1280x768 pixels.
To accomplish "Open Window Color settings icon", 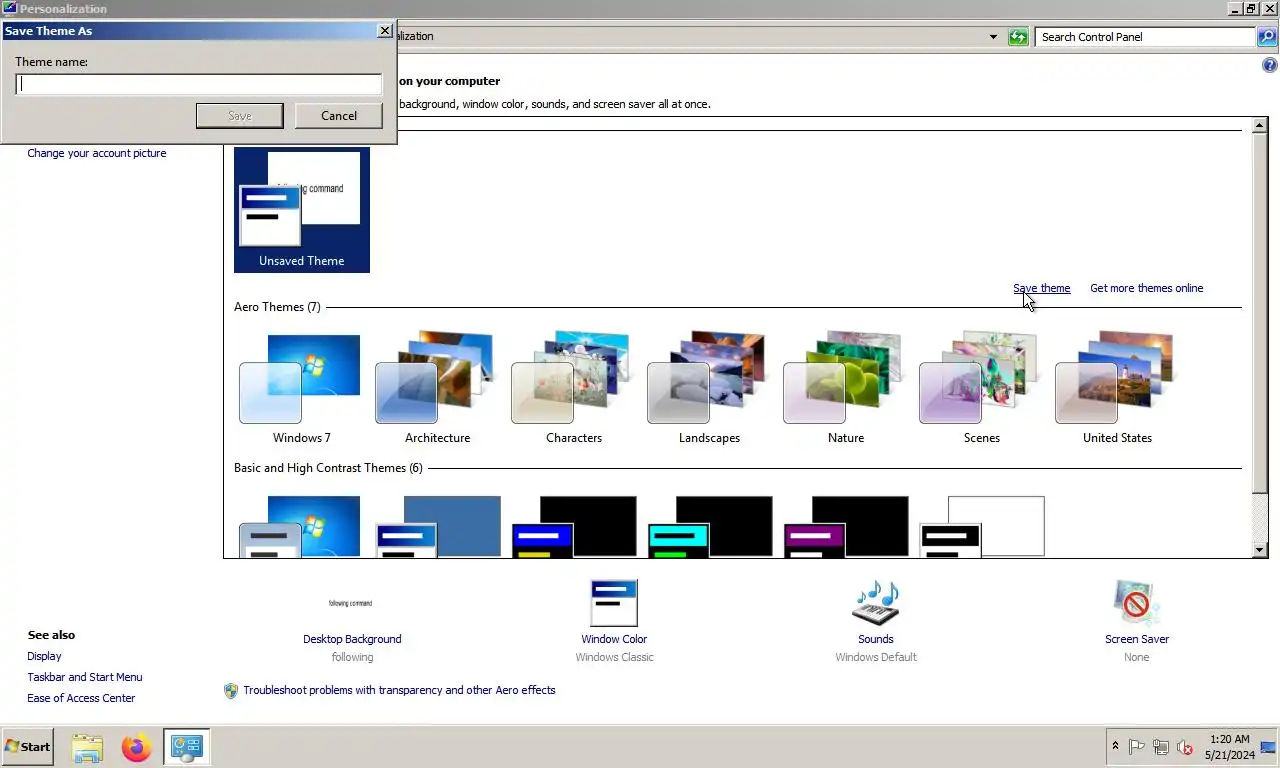I will point(614,603).
